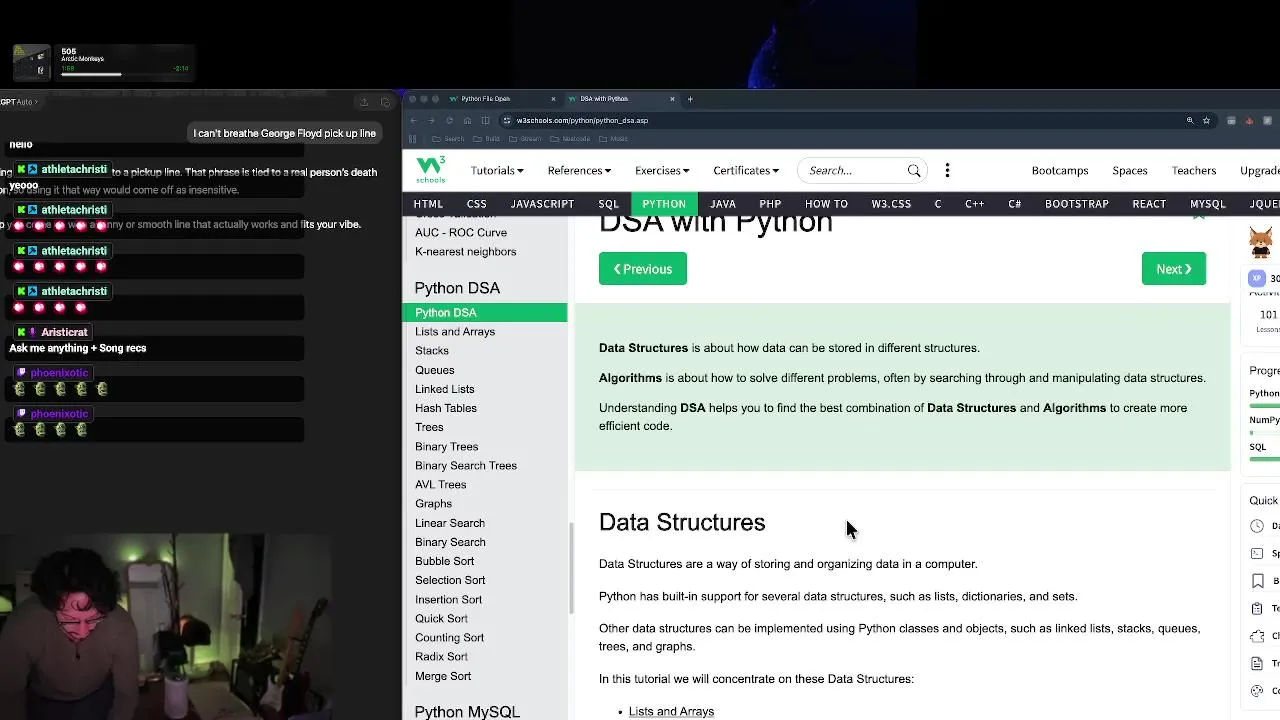This screenshot has height=720, width=1280.
Task: Click the fox avatar in right sidebar
Action: tap(1261, 243)
